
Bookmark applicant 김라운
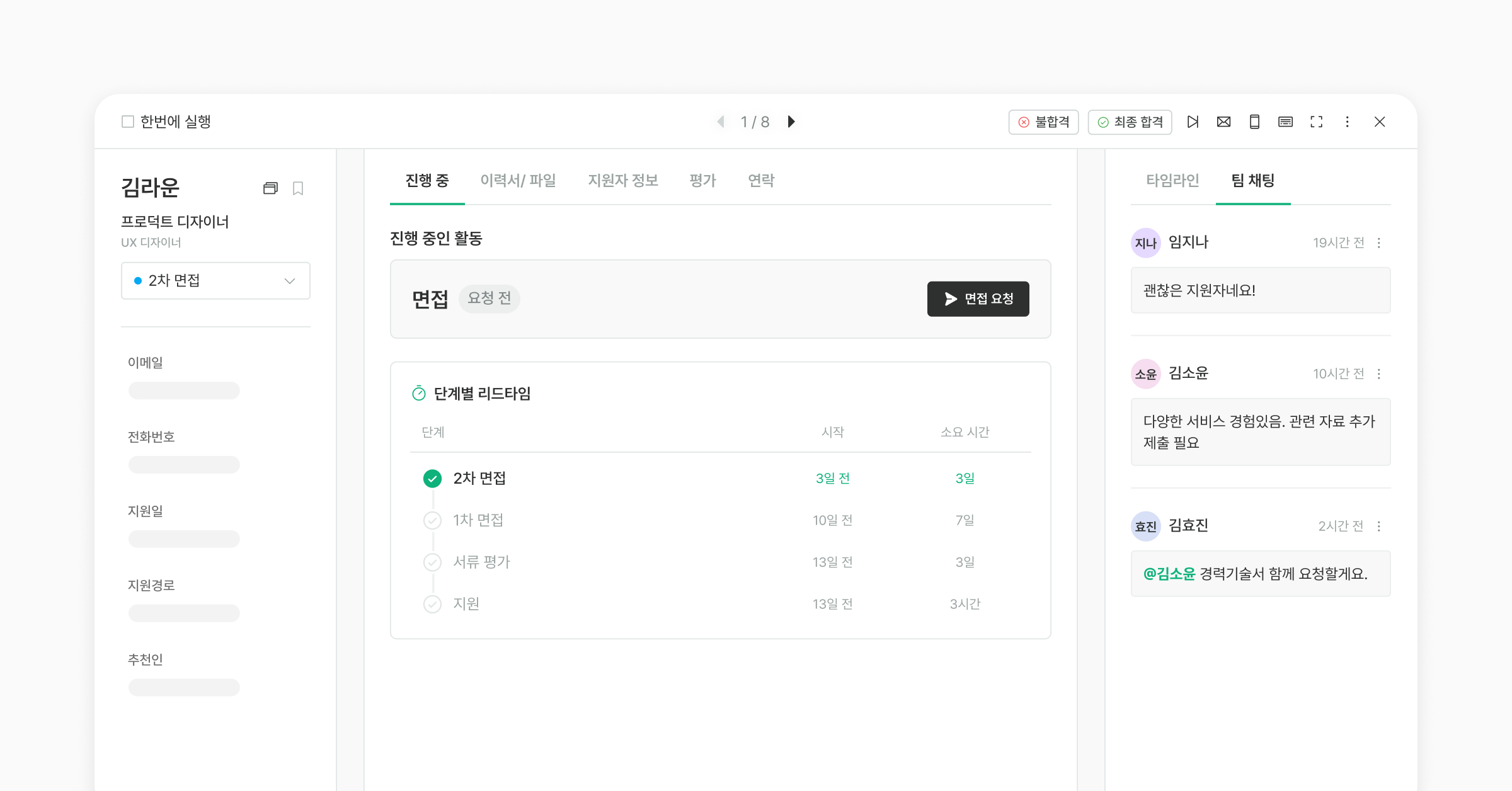pyautogui.click(x=298, y=188)
